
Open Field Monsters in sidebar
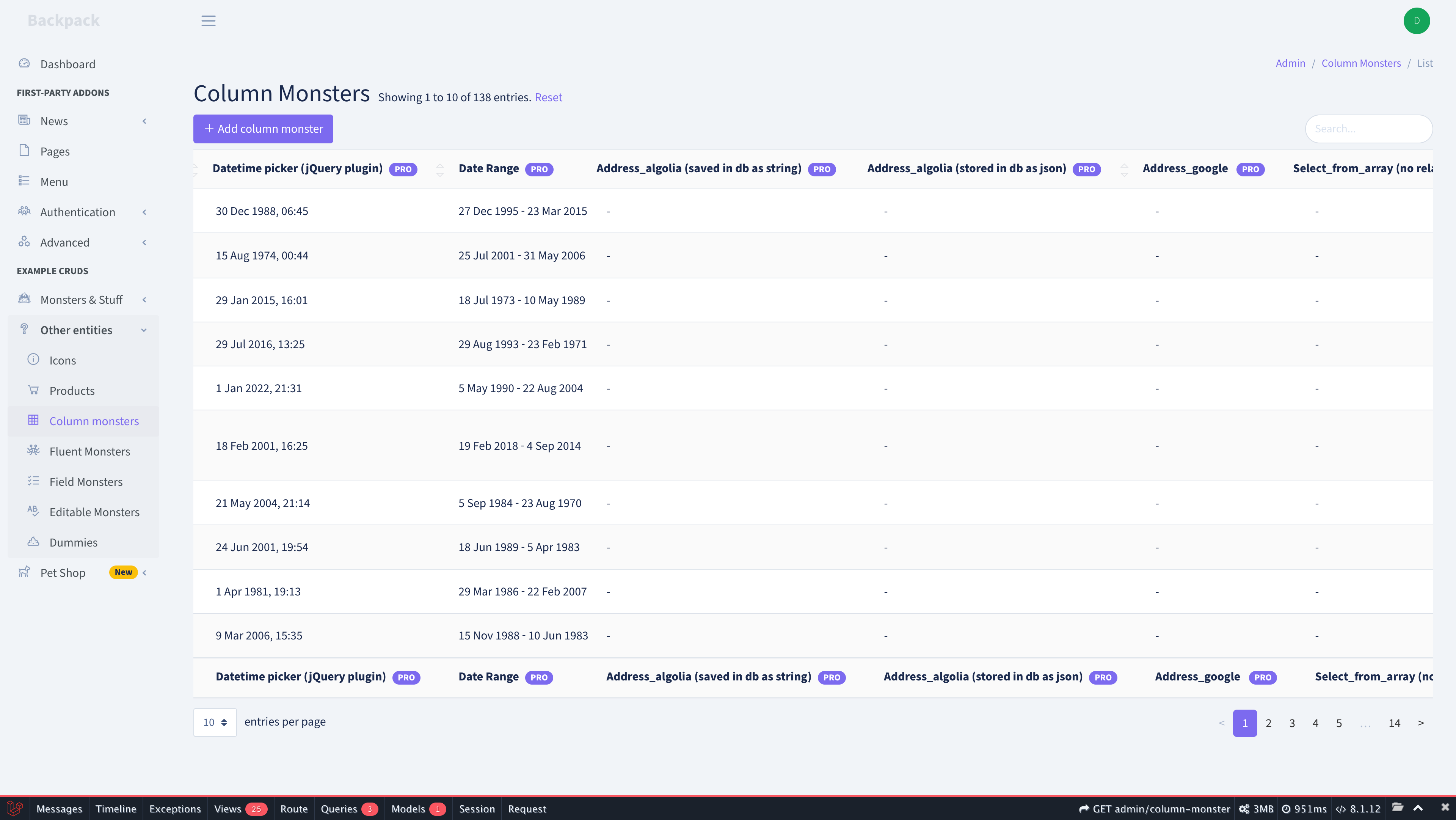tap(86, 481)
